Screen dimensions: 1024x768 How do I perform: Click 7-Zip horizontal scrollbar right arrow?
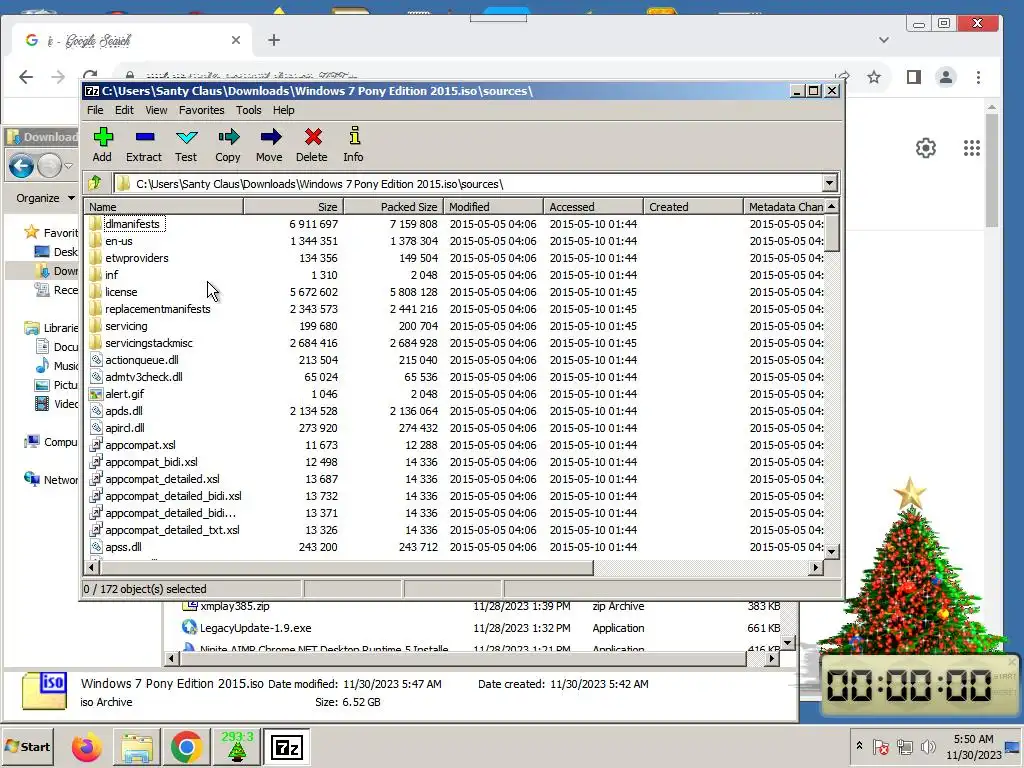(x=815, y=568)
